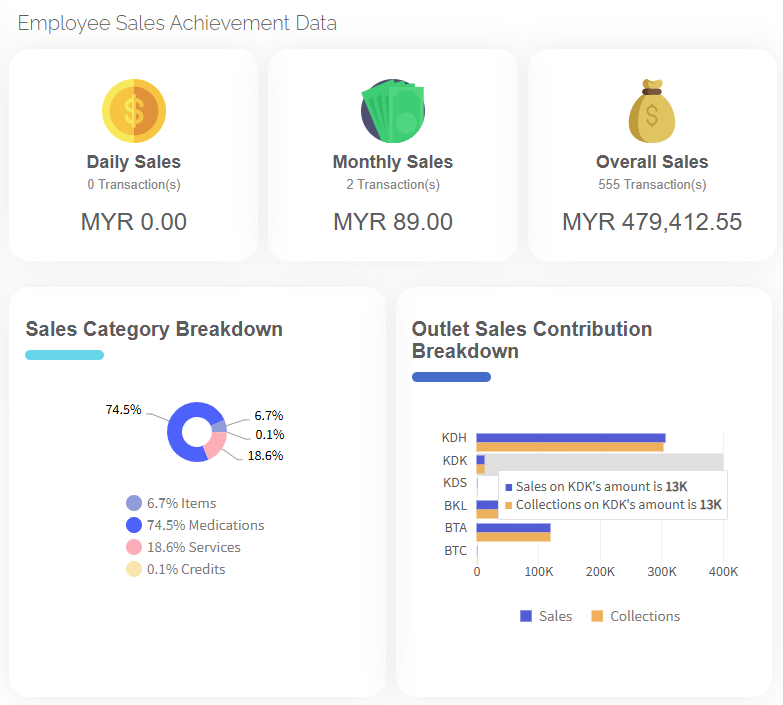Toggle Sales series in outlet chart legend
This screenshot has height=705, width=783.
pos(546,616)
